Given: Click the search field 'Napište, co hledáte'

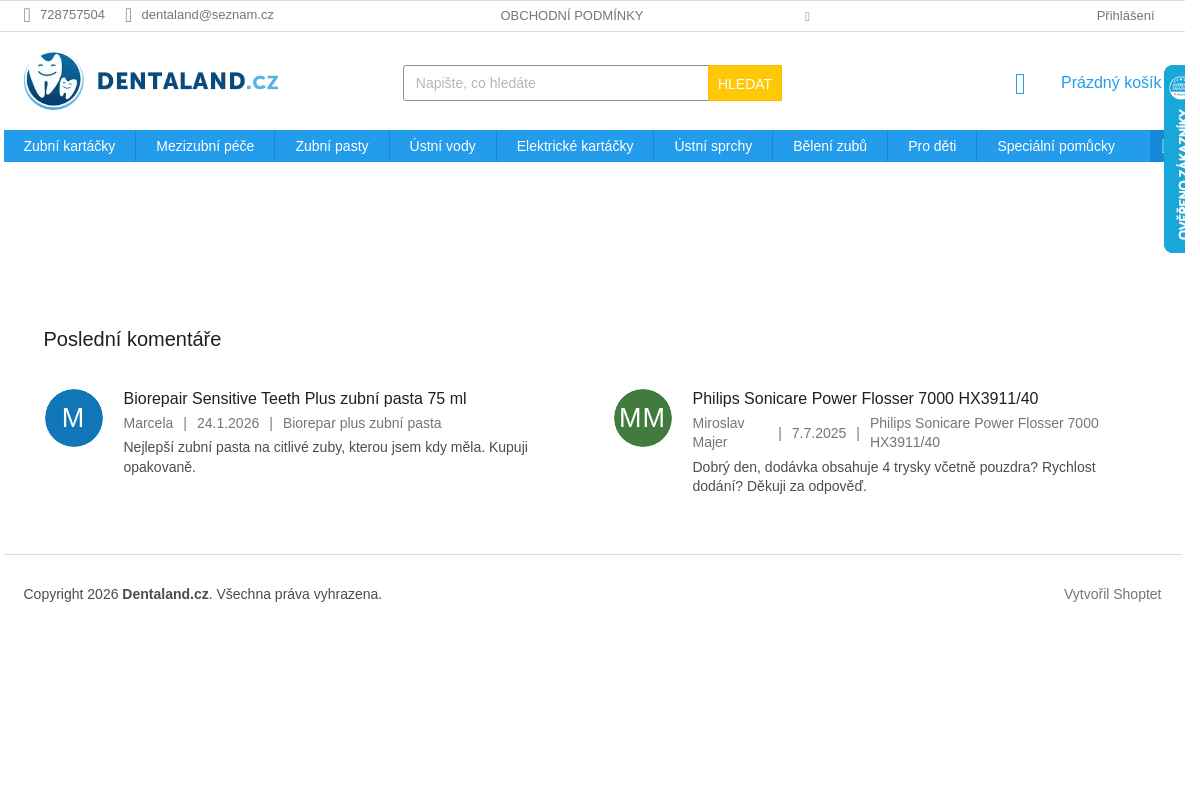Looking at the screenshot, I should click(555, 83).
